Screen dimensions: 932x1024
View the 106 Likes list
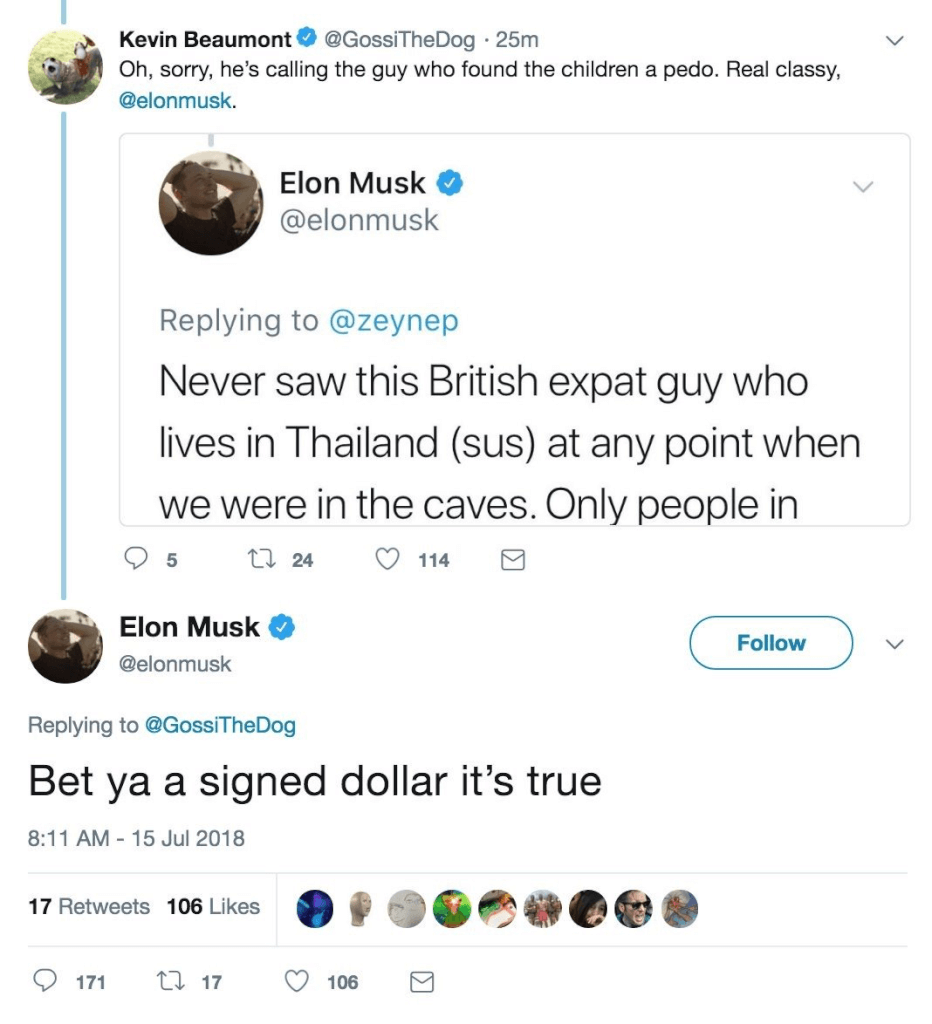point(213,907)
